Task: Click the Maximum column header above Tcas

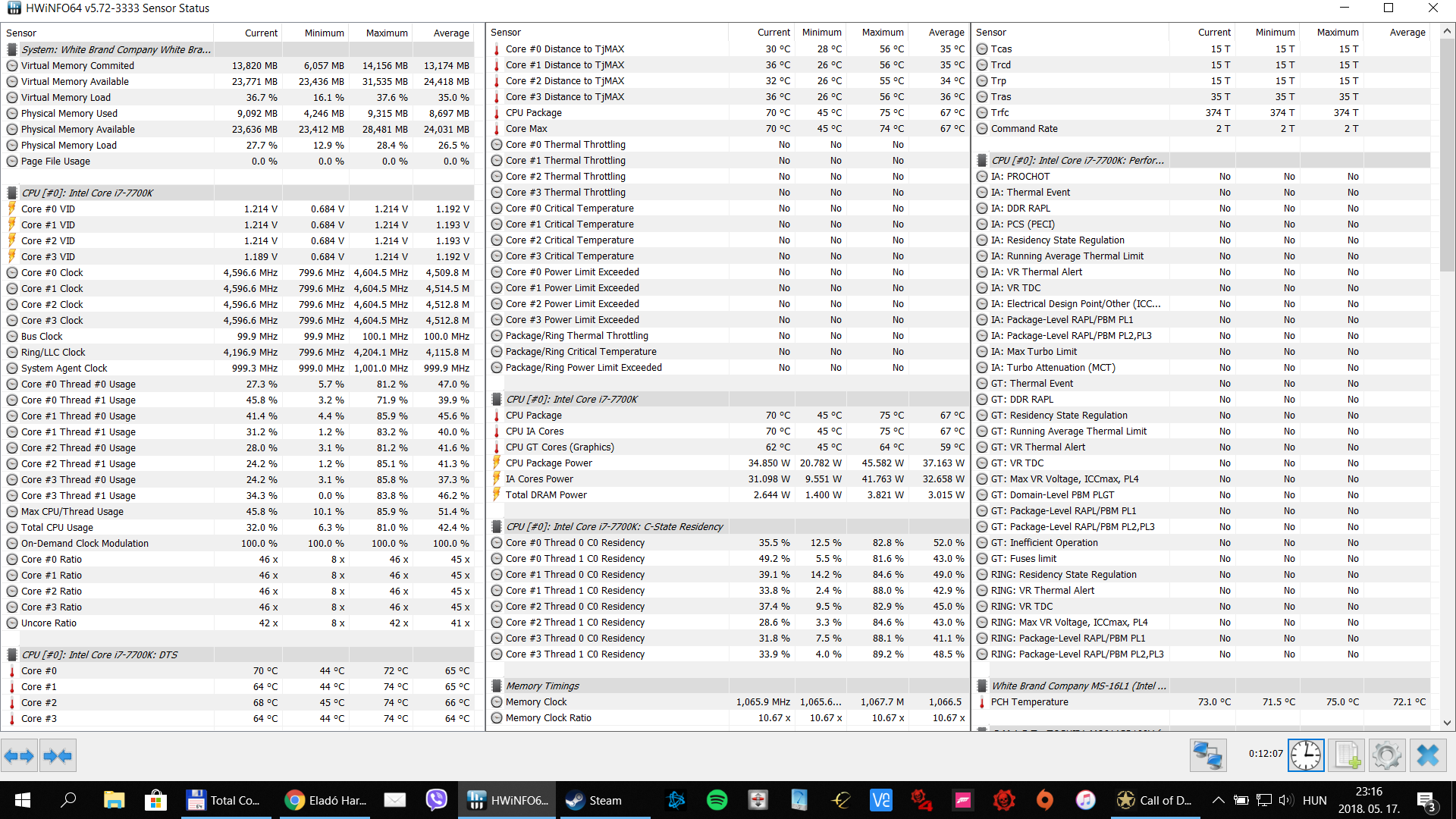Action: tap(1330, 32)
